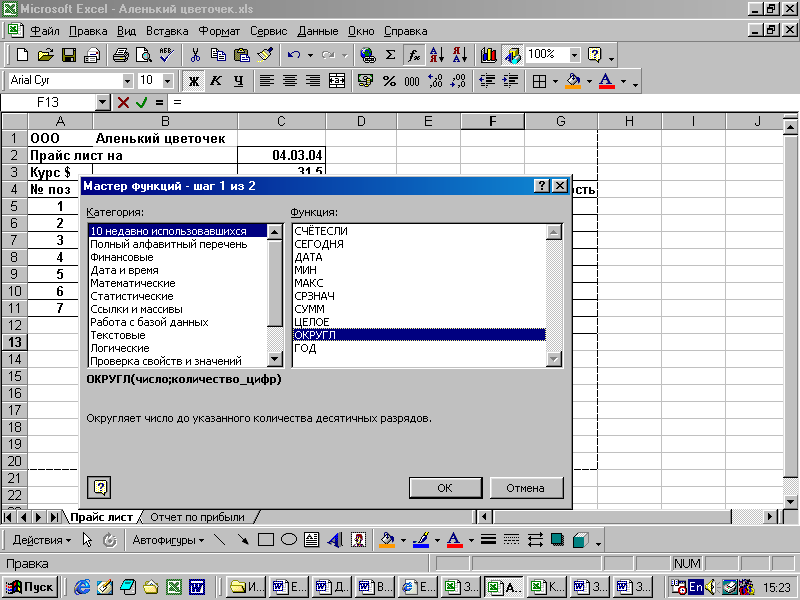This screenshot has height=600, width=800.
Task: Click the wizard's help assistant button
Action: point(99,487)
